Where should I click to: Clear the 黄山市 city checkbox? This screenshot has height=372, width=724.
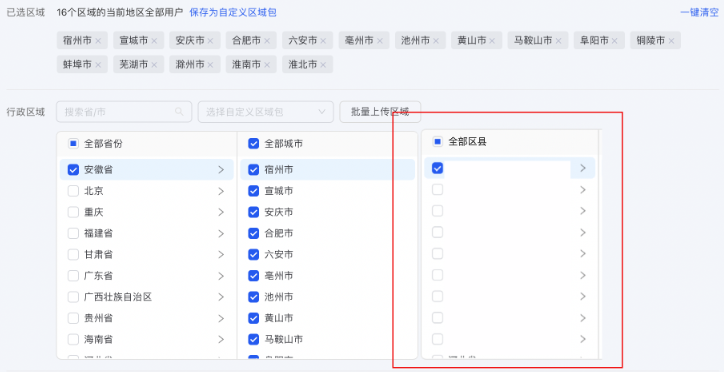(253, 318)
